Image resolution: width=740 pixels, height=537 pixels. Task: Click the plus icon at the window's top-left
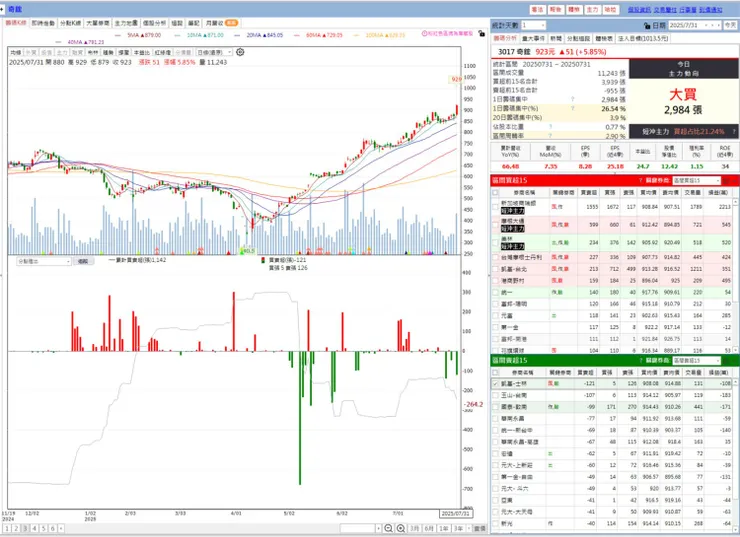2,9
